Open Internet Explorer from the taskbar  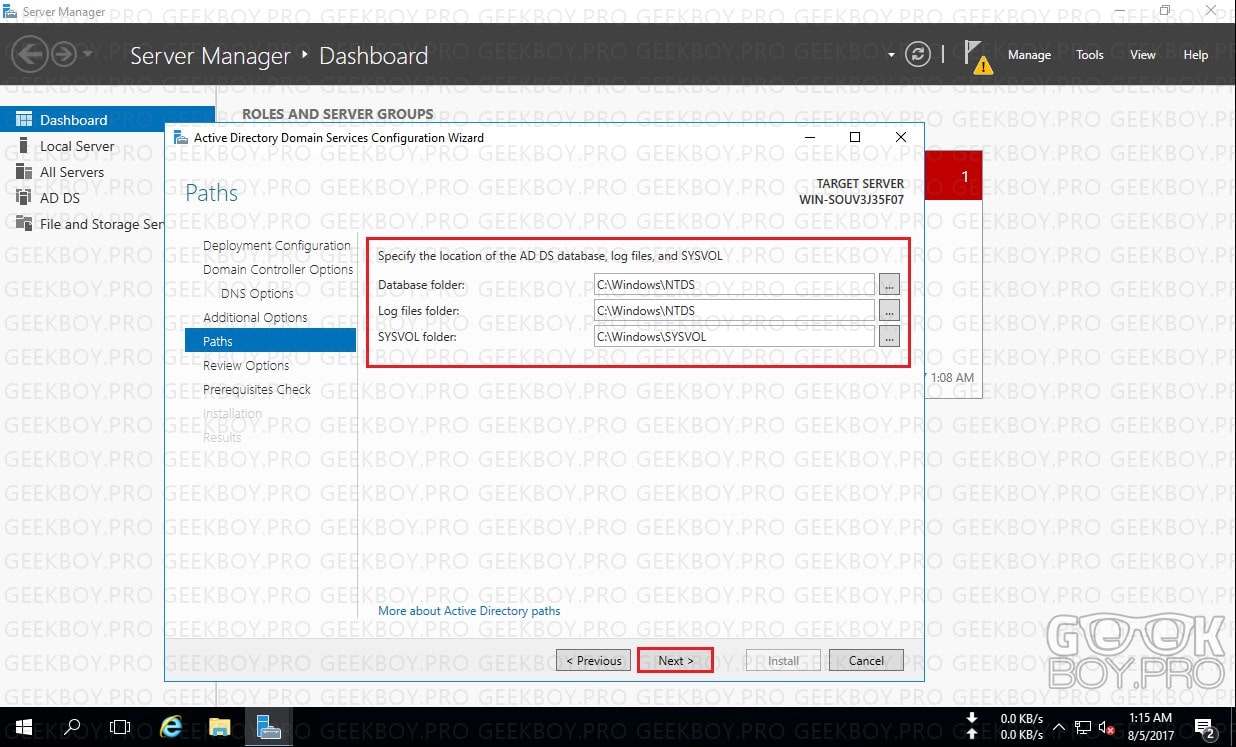point(171,727)
